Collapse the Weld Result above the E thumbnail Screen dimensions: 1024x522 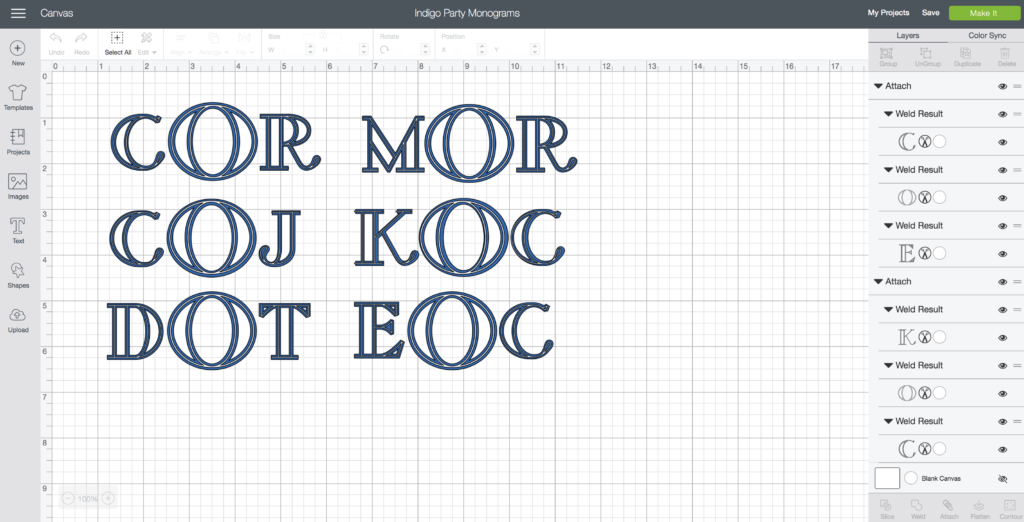(888, 226)
